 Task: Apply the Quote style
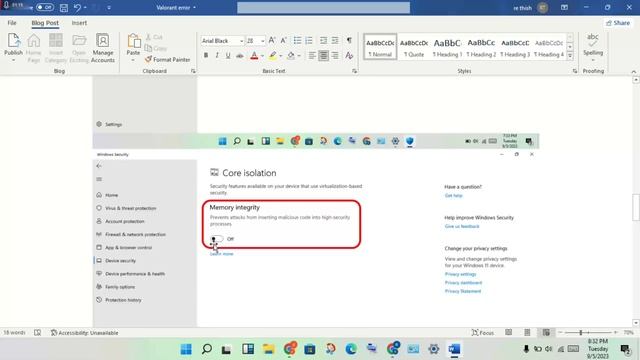(414, 47)
